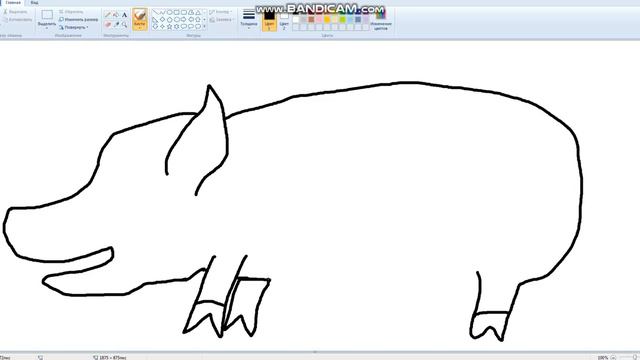Choose the Cloud callout shape
This screenshot has height=360, width=640.
(x=198, y=27)
